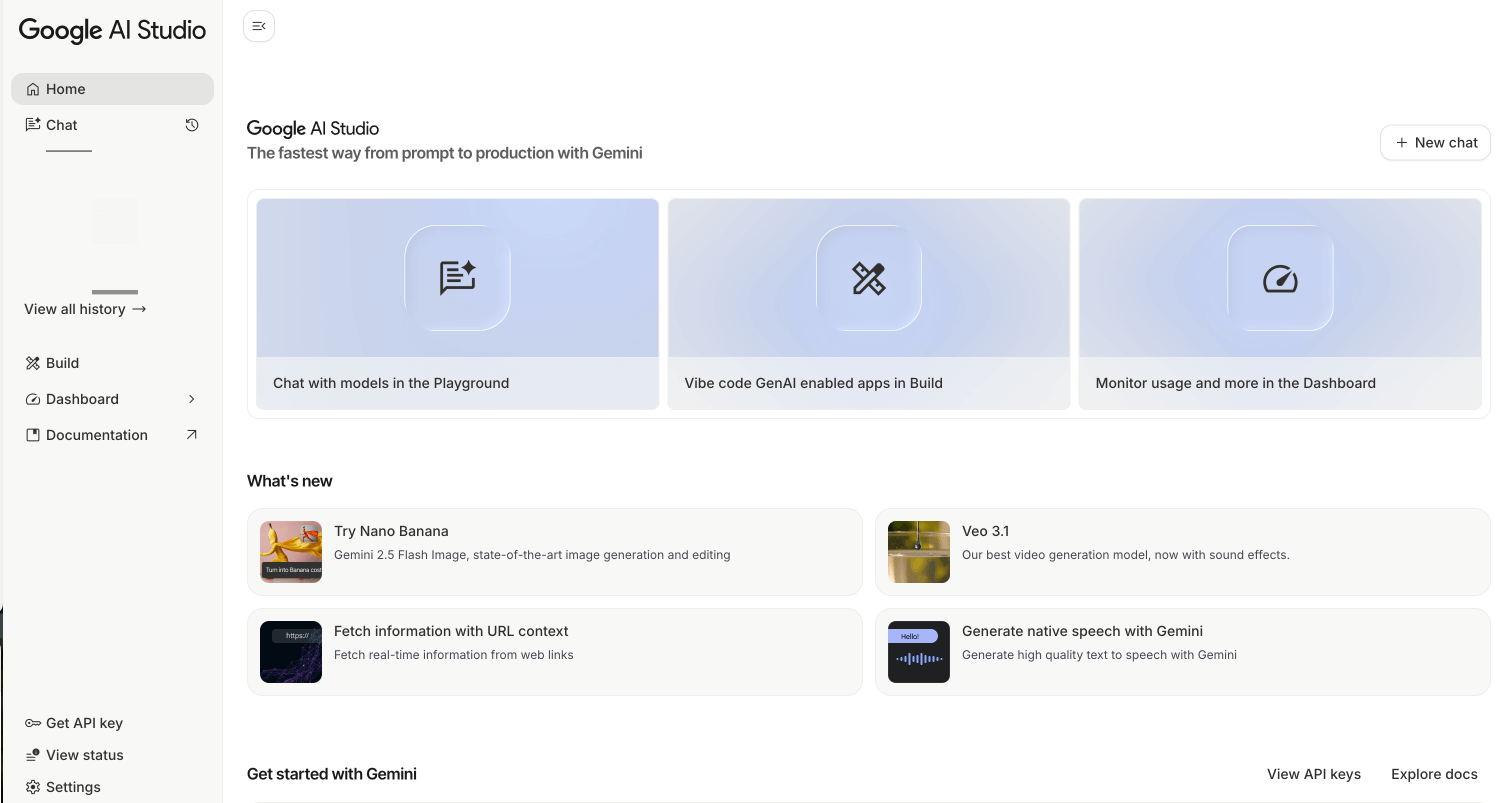The height and width of the screenshot is (803, 1506).
Task: Open Settings gear icon in sidebar
Action: tap(33, 787)
